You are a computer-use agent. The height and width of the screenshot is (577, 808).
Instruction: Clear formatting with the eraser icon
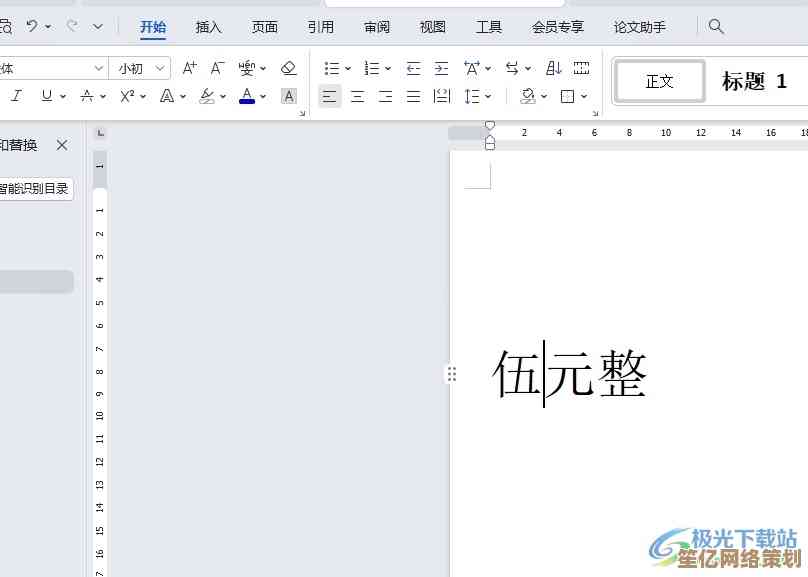(x=288, y=68)
